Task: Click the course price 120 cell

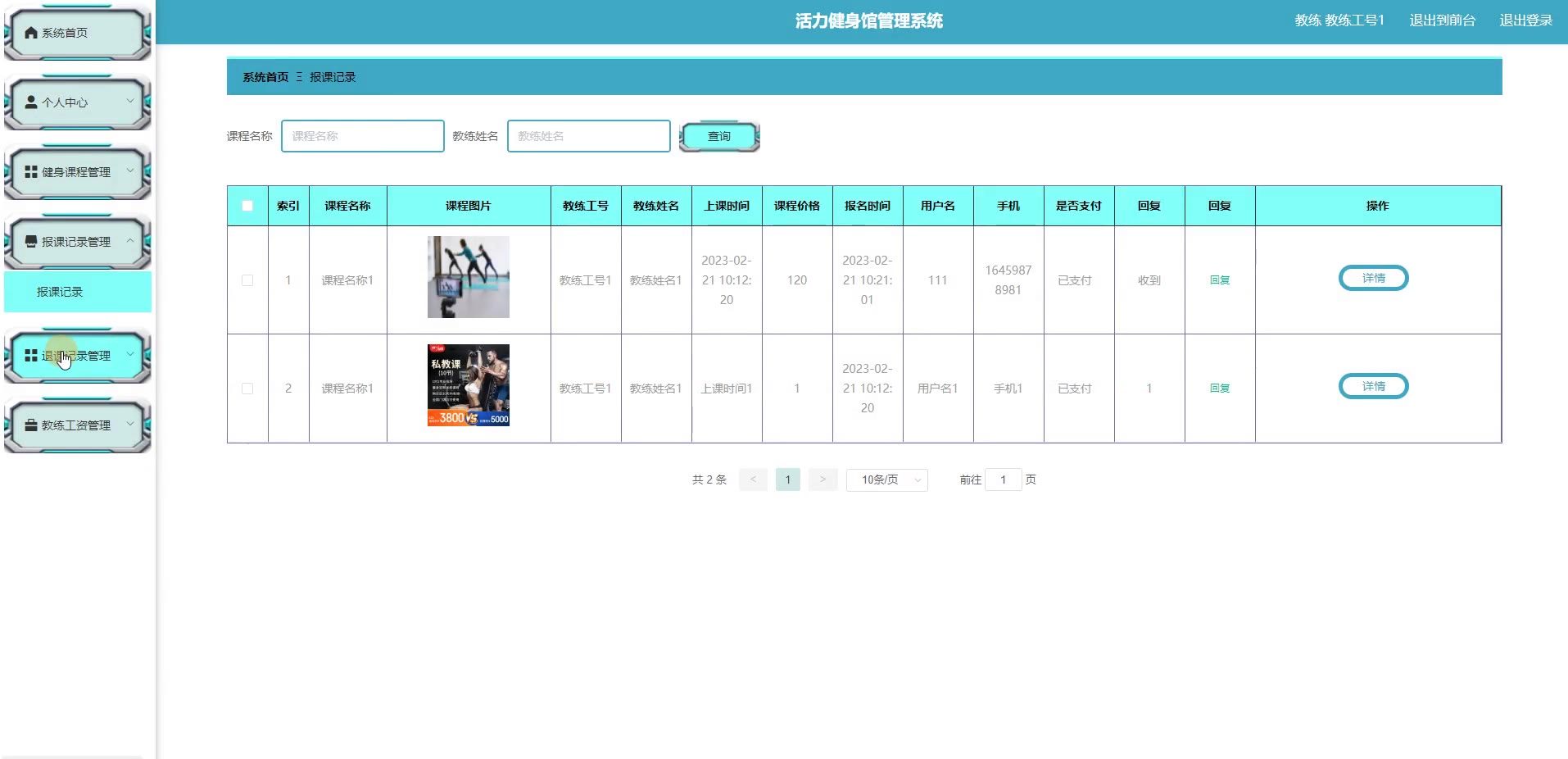Action: (797, 280)
